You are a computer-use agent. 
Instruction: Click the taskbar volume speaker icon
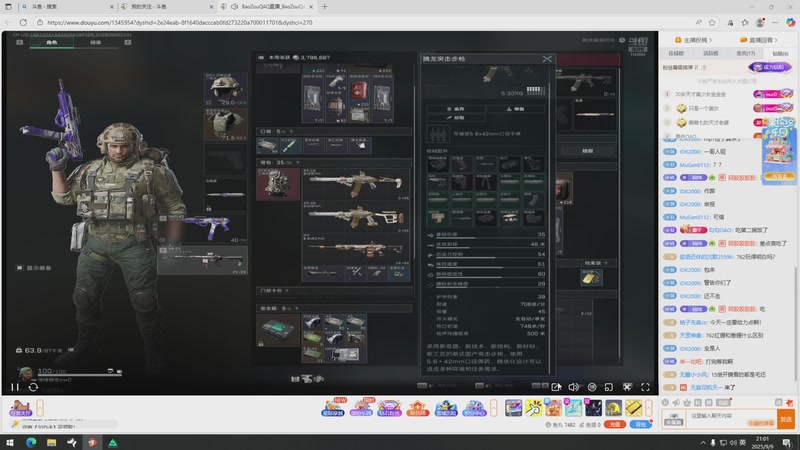coord(733,442)
